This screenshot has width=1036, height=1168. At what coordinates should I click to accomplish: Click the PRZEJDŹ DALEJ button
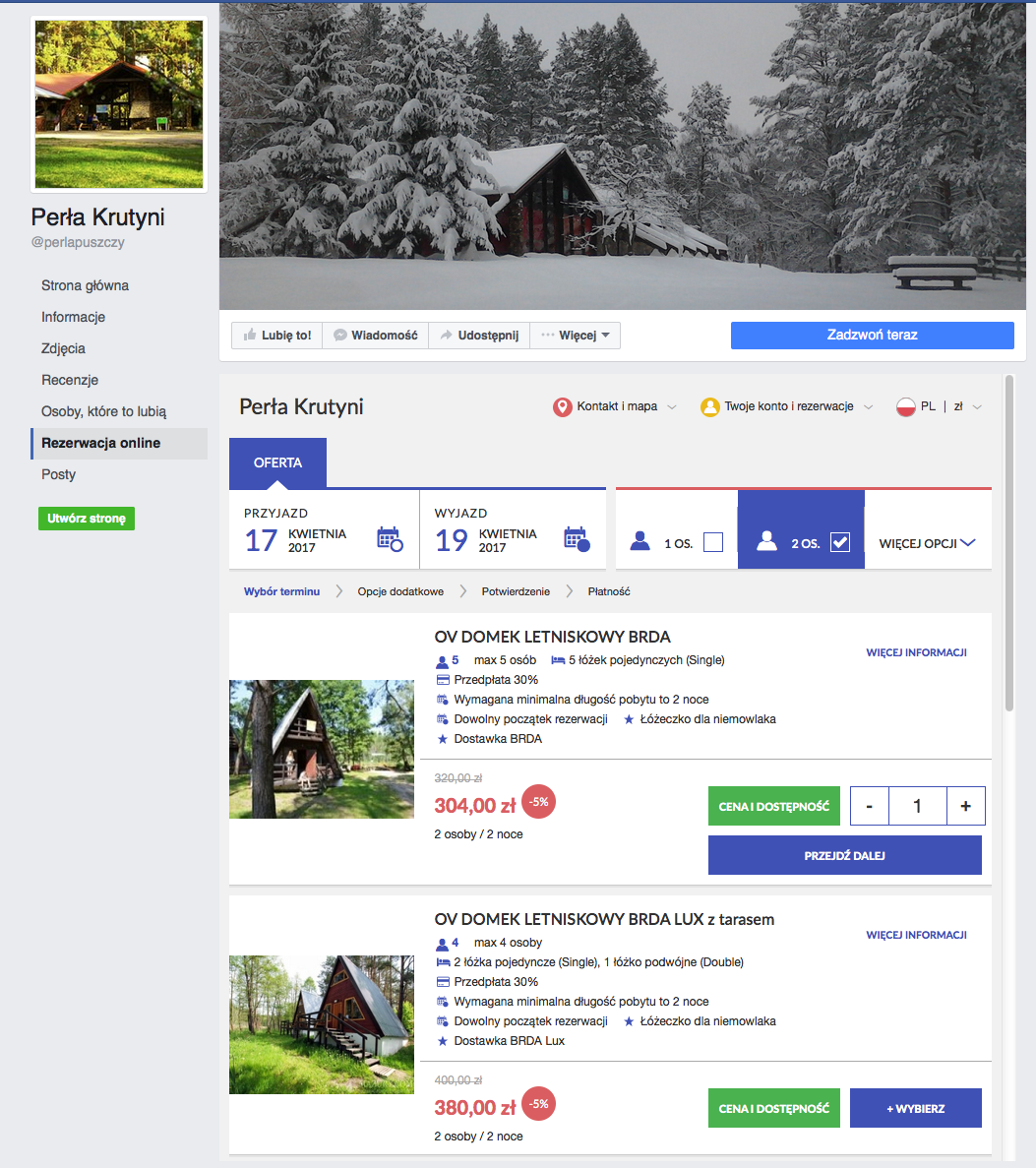coord(844,855)
